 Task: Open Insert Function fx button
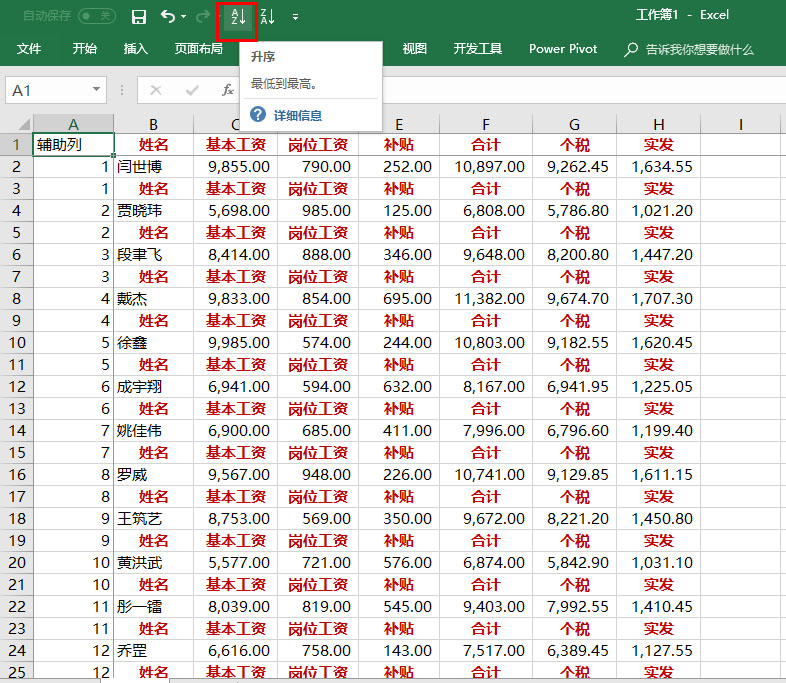click(x=228, y=90)
